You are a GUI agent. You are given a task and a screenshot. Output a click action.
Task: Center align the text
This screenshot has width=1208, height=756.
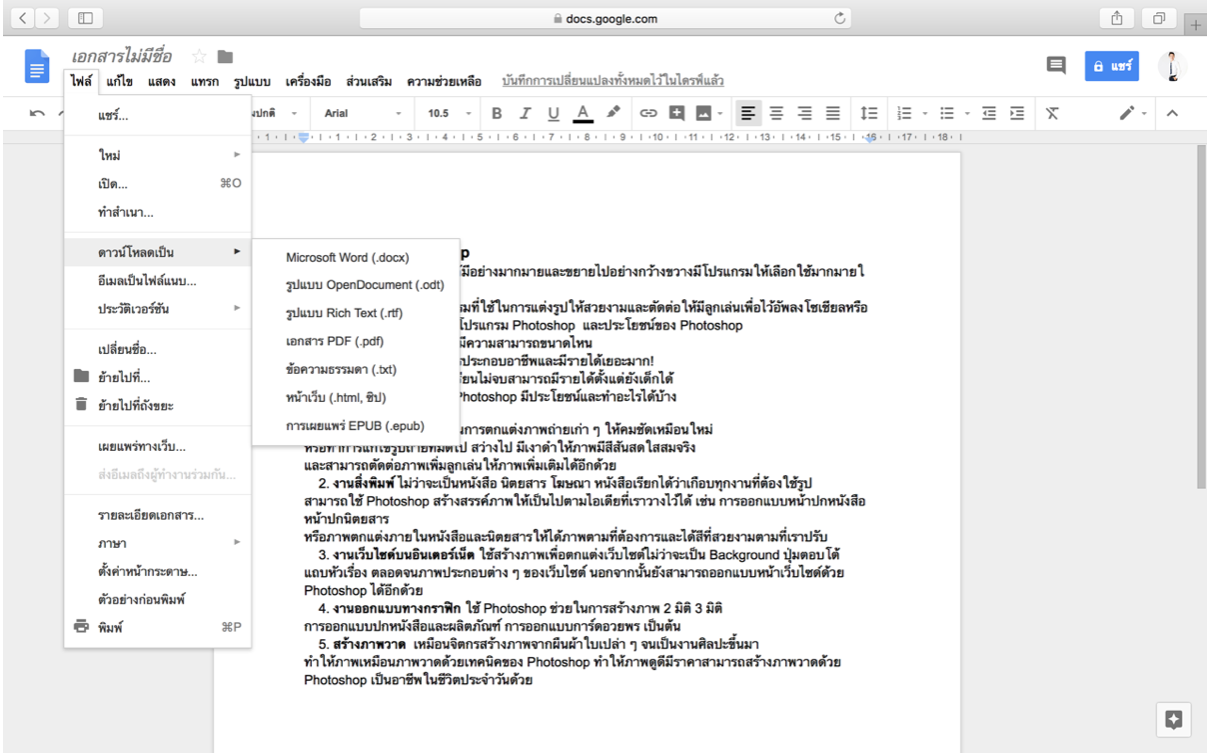coord(776,114)
